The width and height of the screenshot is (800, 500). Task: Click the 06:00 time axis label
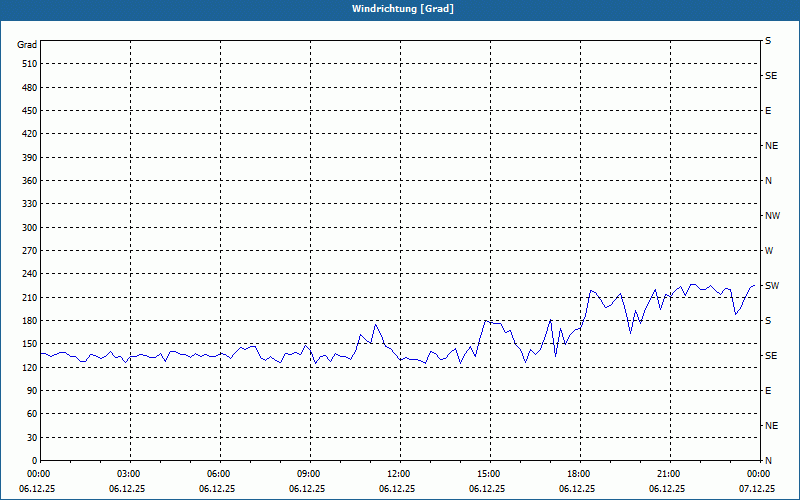tap(220, 474)
